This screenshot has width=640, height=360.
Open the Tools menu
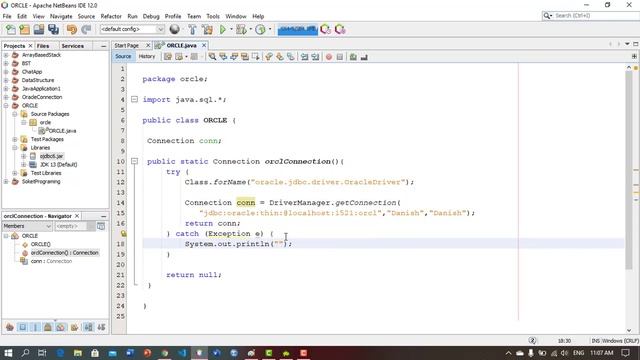point(213,16)
